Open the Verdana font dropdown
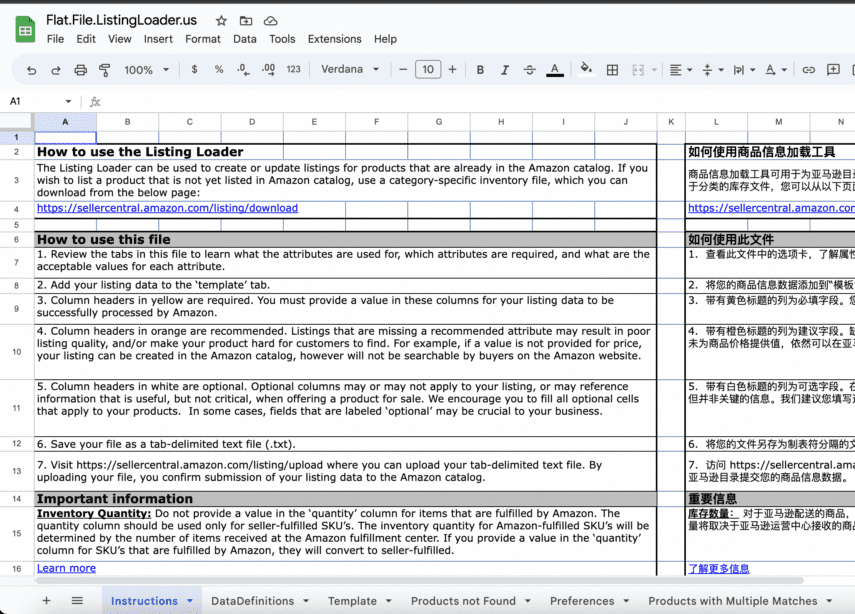This screenshot has width=855, height=614. pyautogui.click(x=350, y=70)
